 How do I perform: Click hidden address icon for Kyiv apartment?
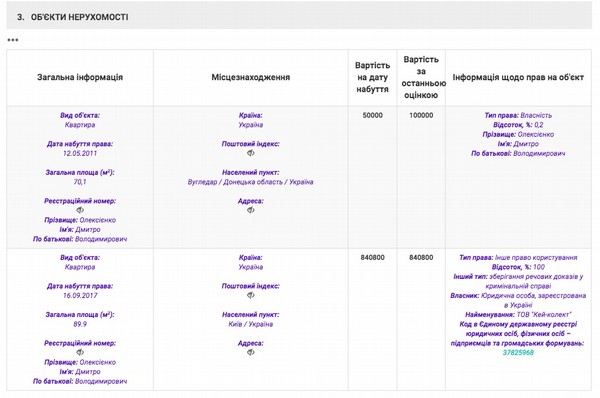pyautogui.click(x=251, y=352)
